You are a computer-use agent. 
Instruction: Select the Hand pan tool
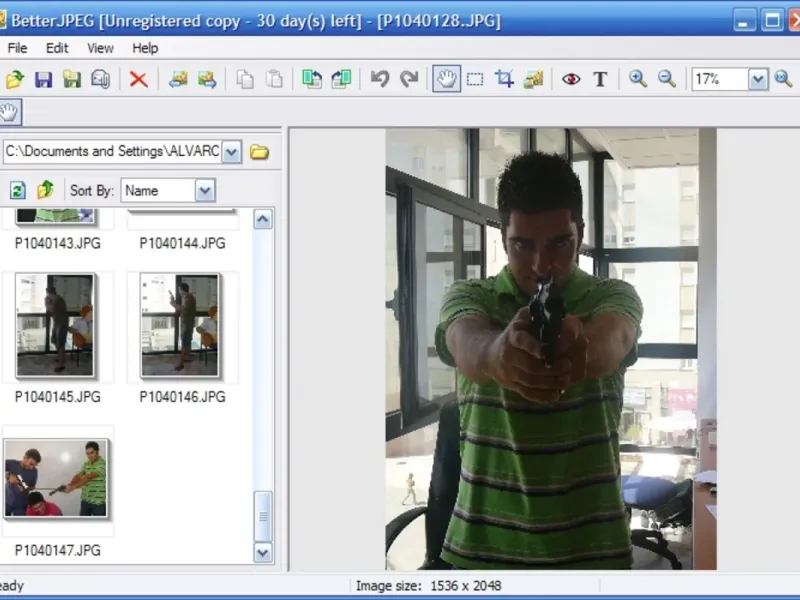pos(446,79)
